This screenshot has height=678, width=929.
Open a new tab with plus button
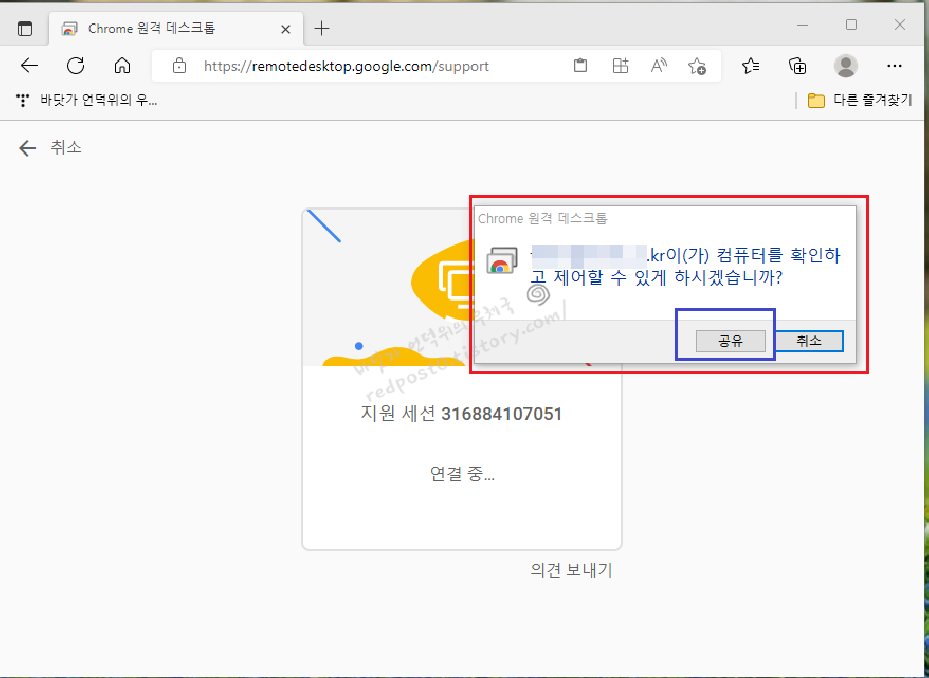(x=322, y=28)
